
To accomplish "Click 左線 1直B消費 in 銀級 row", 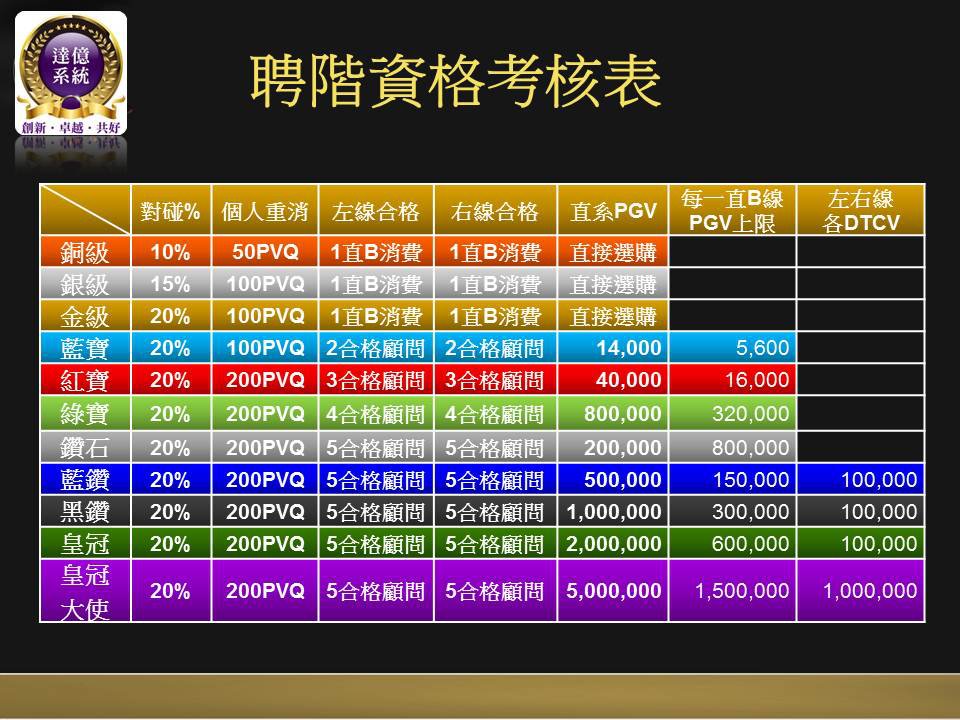I will click(376, 284).
